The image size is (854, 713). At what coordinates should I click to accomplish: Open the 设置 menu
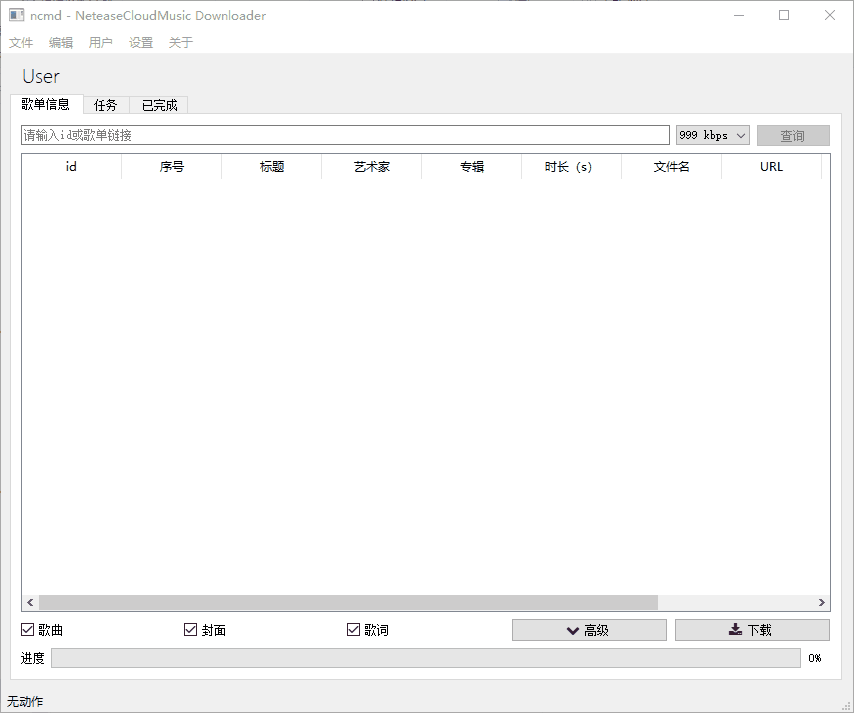coord(139,42)
